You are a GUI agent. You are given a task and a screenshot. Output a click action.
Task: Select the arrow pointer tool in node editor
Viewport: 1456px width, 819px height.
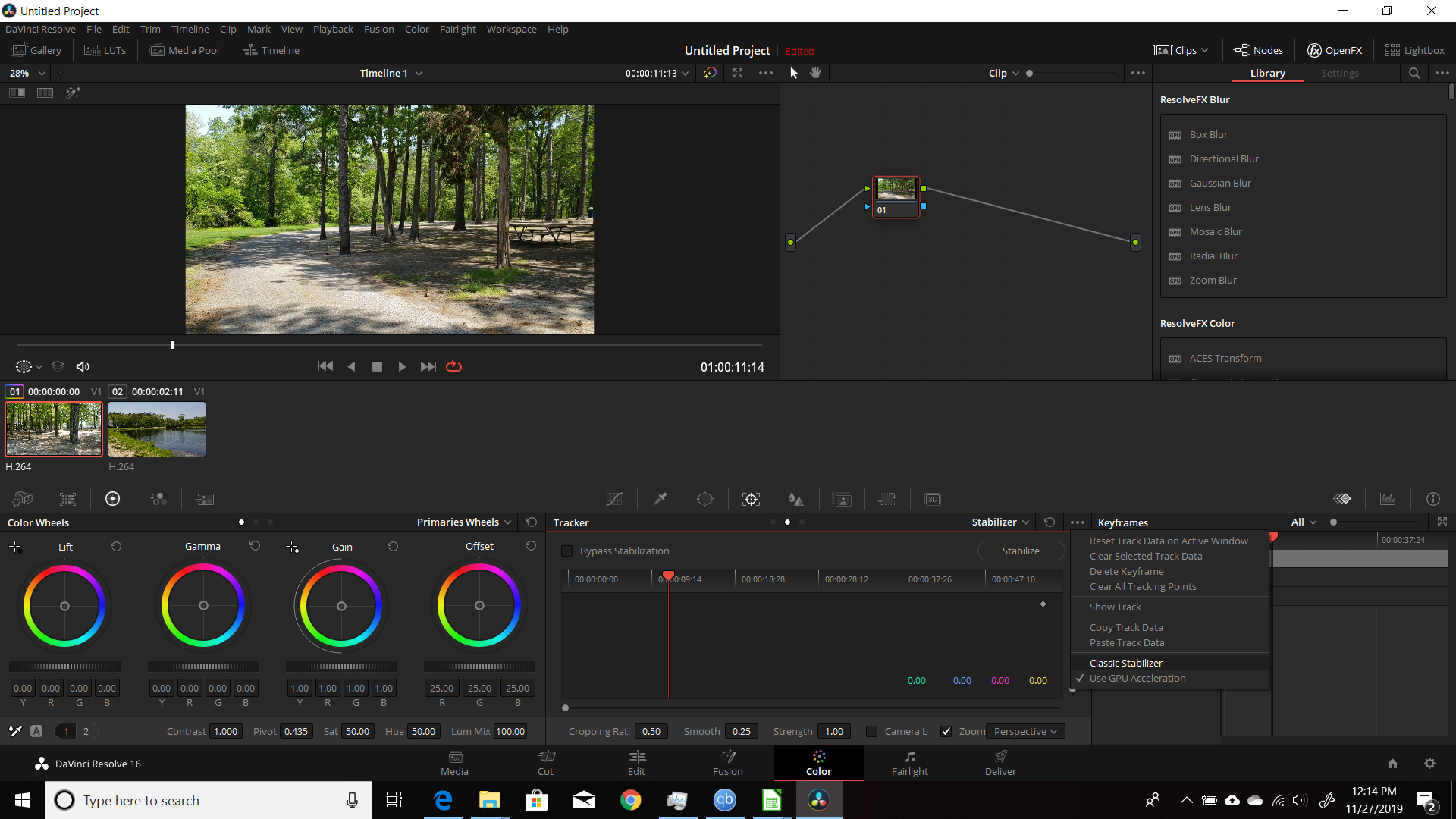pyautogui.click(x=794, y=73)
